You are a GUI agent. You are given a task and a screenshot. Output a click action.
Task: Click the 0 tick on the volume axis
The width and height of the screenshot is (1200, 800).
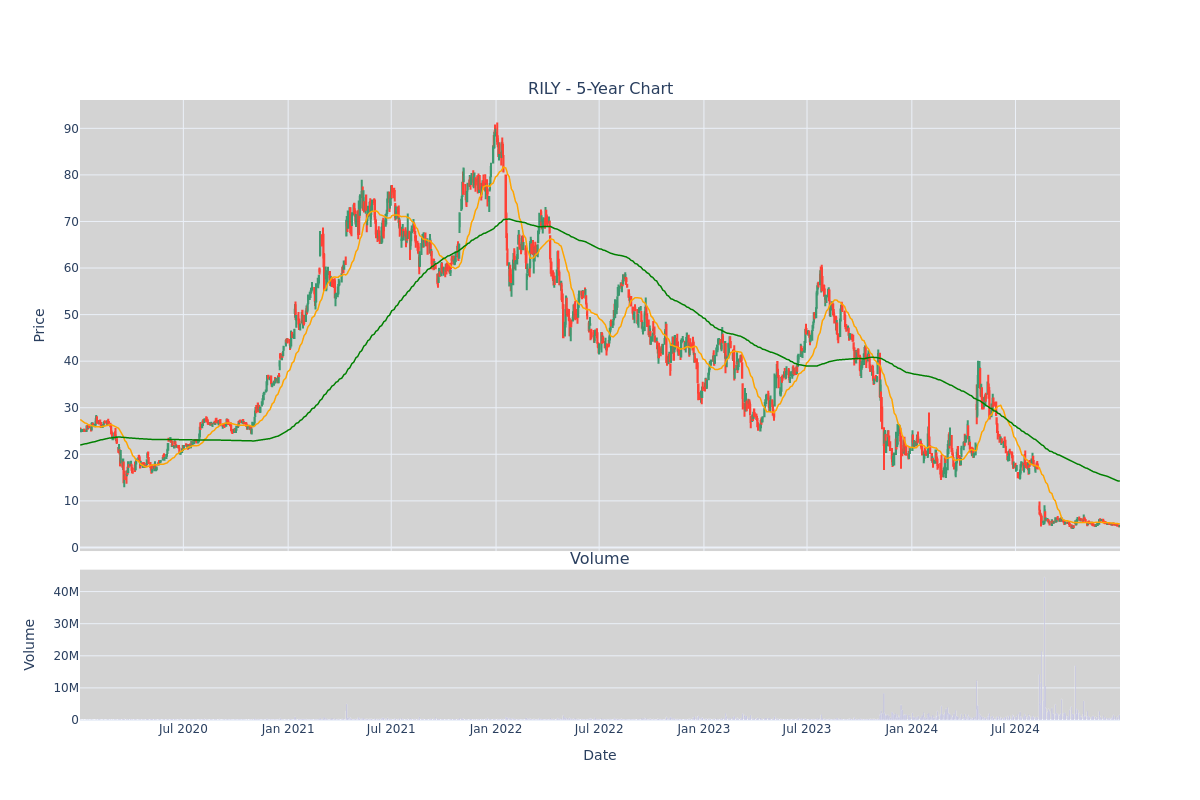pyautogui.click(x=75, y=720)
